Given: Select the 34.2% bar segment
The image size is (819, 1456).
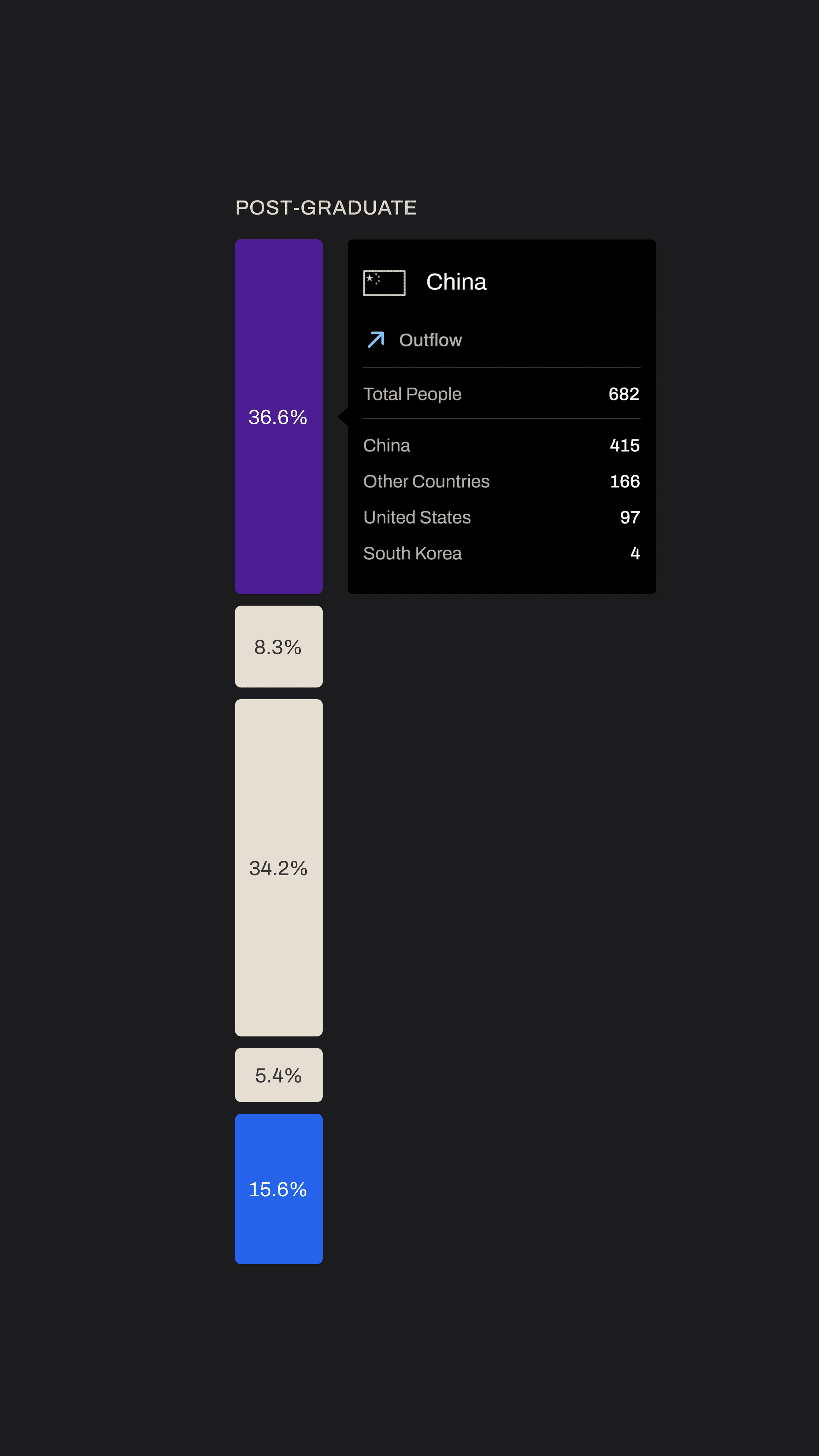Looking at the screenshot, I should click(x=279, y=868).
